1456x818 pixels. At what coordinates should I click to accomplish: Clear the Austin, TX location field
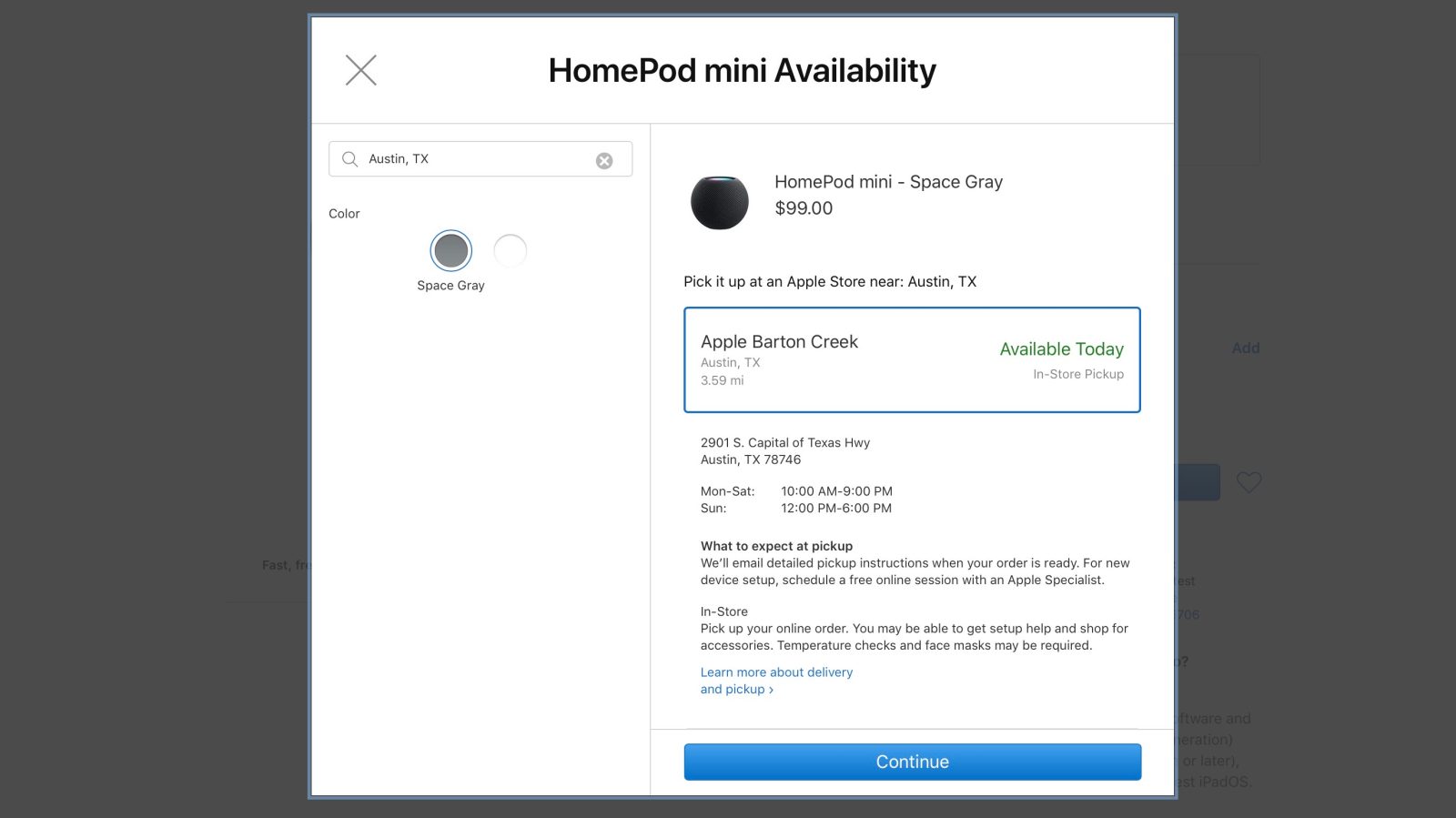pos(604,161)
